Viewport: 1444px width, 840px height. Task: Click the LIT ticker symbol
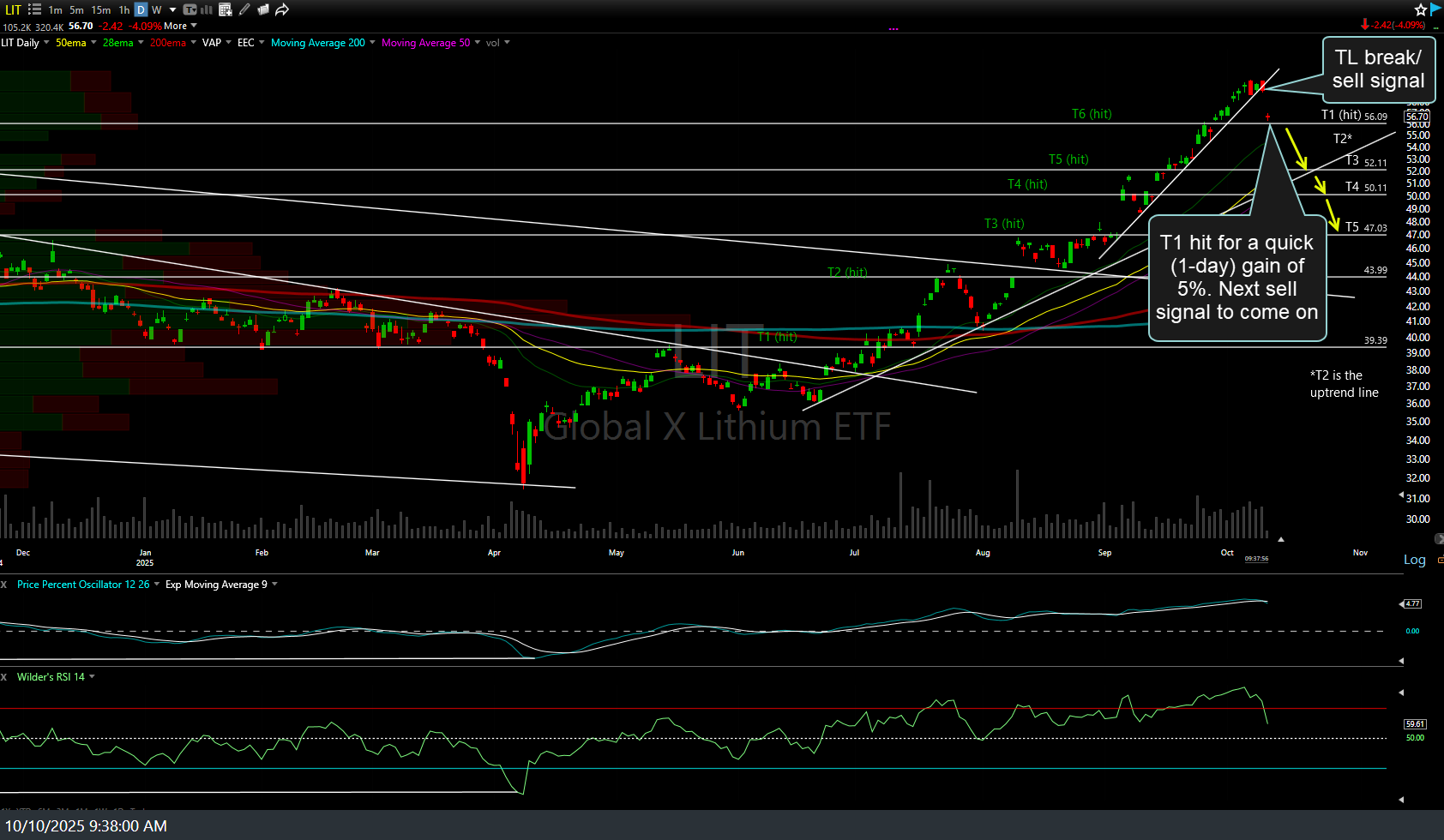(x=13, y=9)
